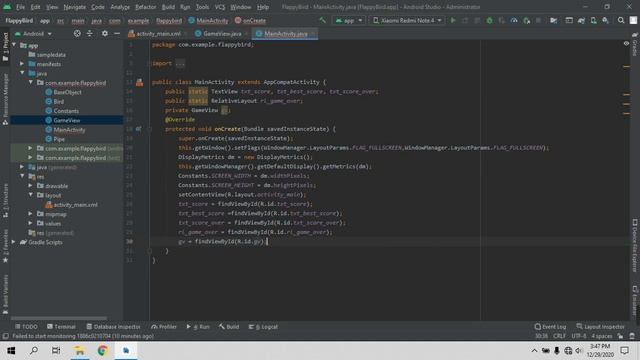
Task: Click Attach Debugger to Android Process icon
Action: [x=527, y=20]
